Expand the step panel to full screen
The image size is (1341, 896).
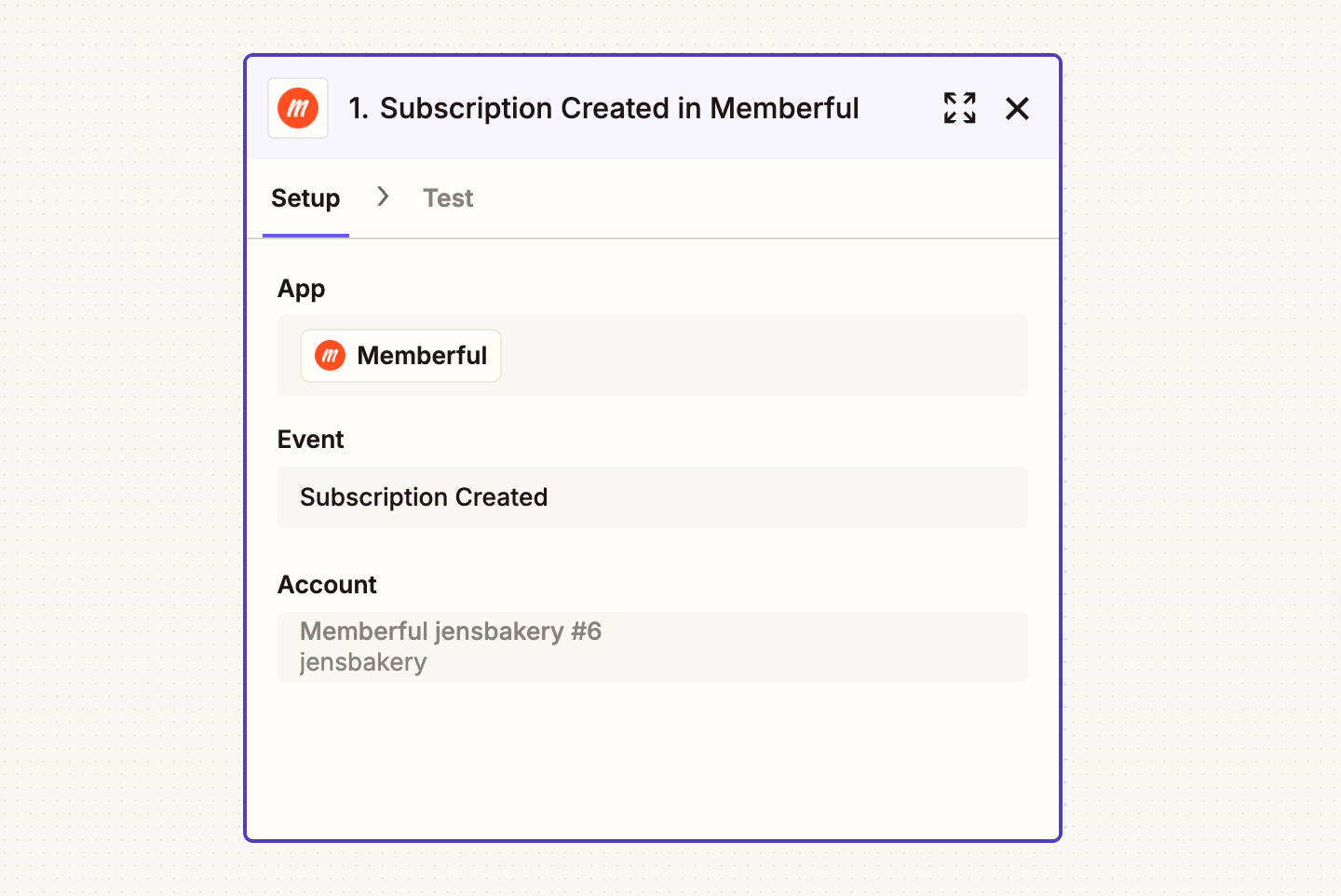point(959,108)
